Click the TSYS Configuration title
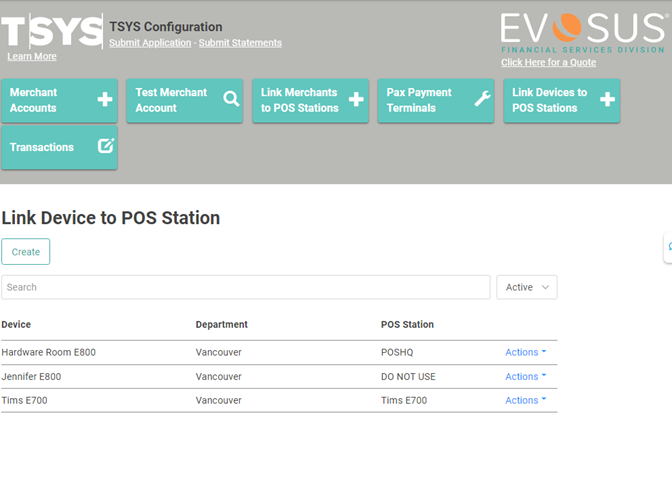Viewport: 672px width, 491px height. (x=165, y=27)
